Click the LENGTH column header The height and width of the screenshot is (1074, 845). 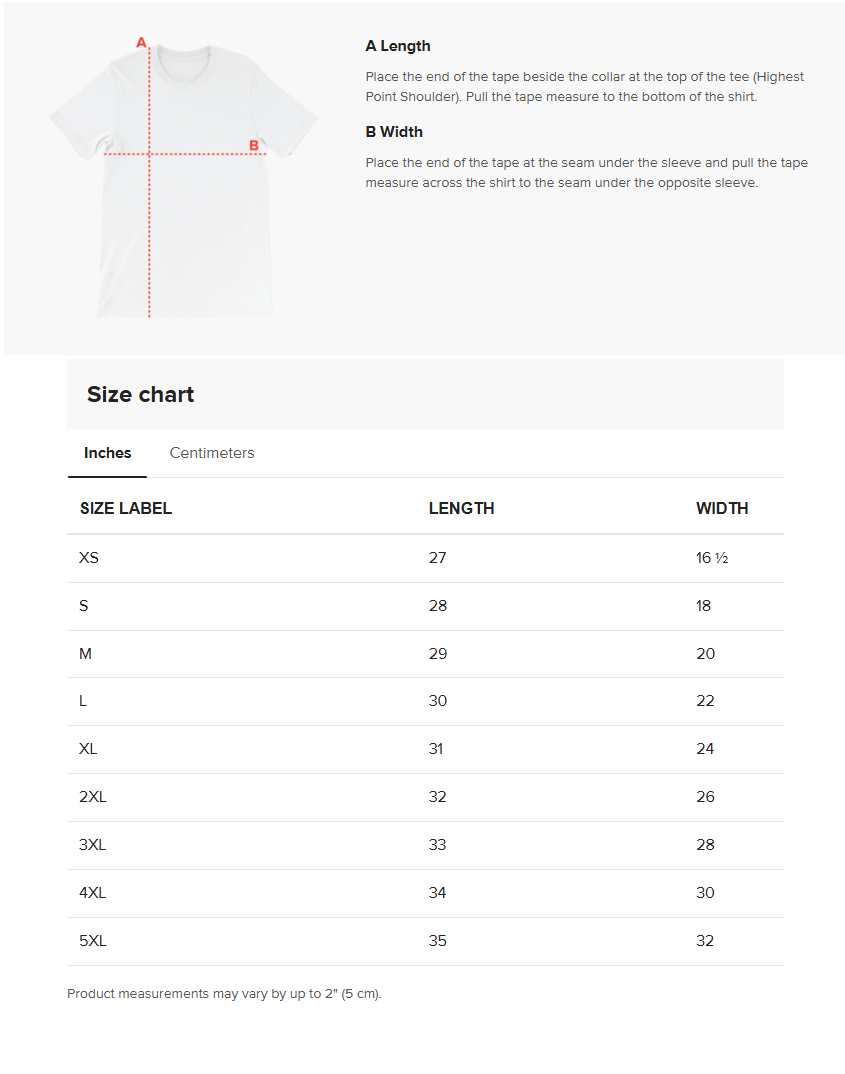point(462,508)
